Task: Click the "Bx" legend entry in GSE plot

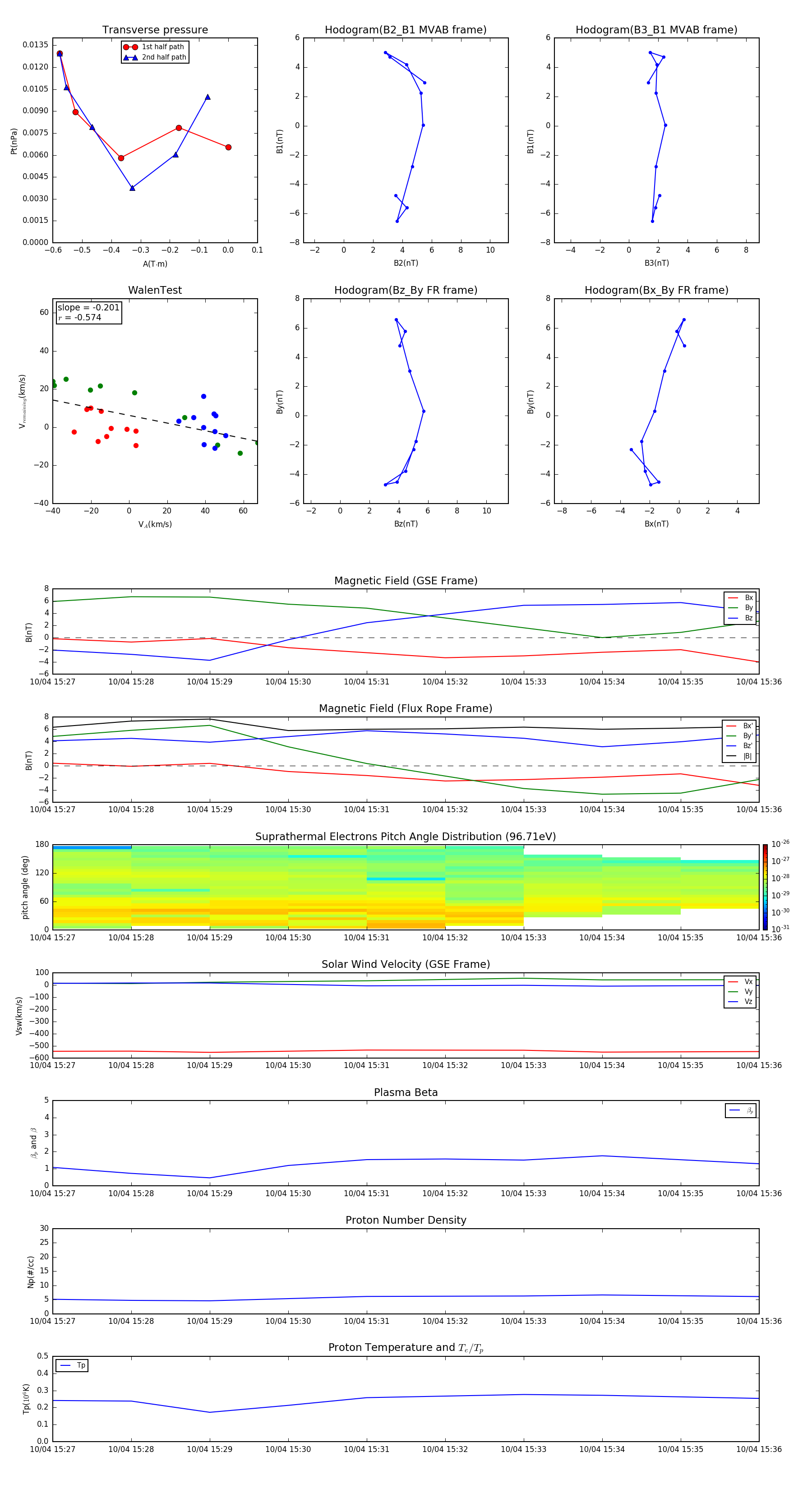Action: click(740, 598)
